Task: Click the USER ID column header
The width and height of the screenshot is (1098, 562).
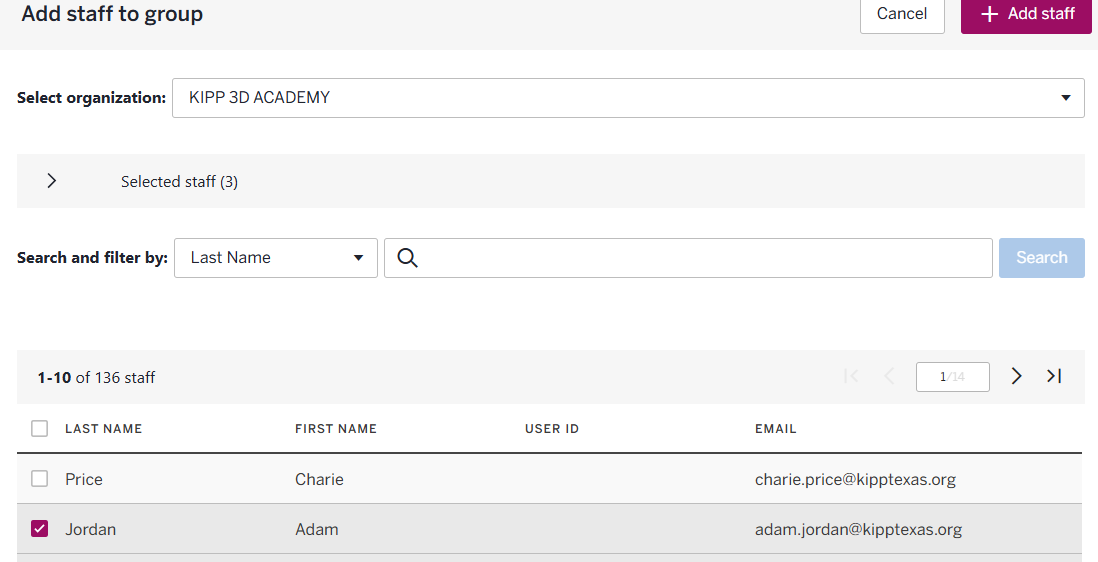Action: coord(552,429)
